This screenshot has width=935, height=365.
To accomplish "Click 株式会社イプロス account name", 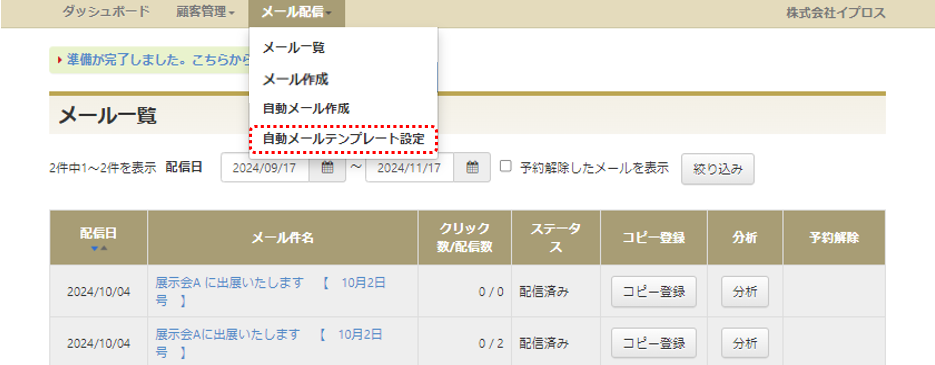I will click(x=835, y=13).
